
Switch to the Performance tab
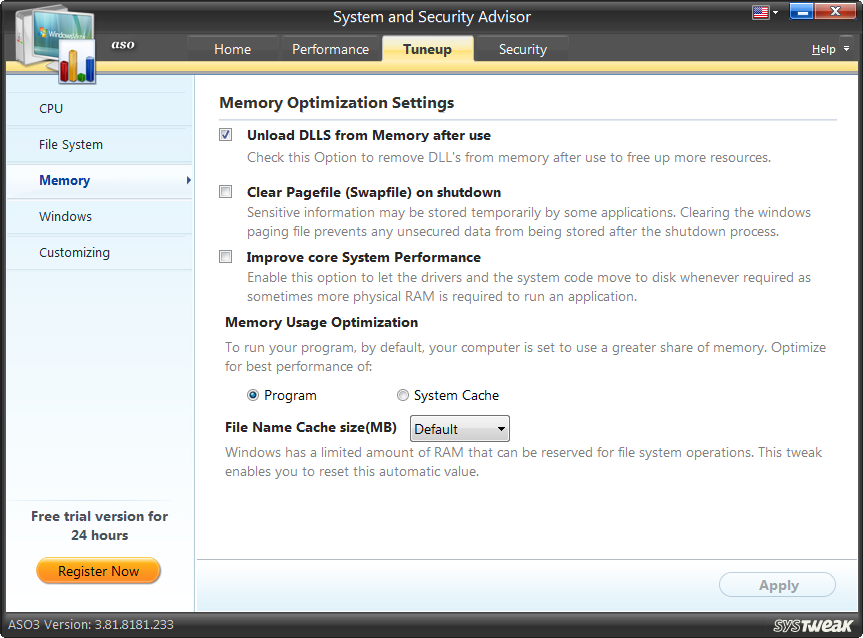[x=331, y=48]
